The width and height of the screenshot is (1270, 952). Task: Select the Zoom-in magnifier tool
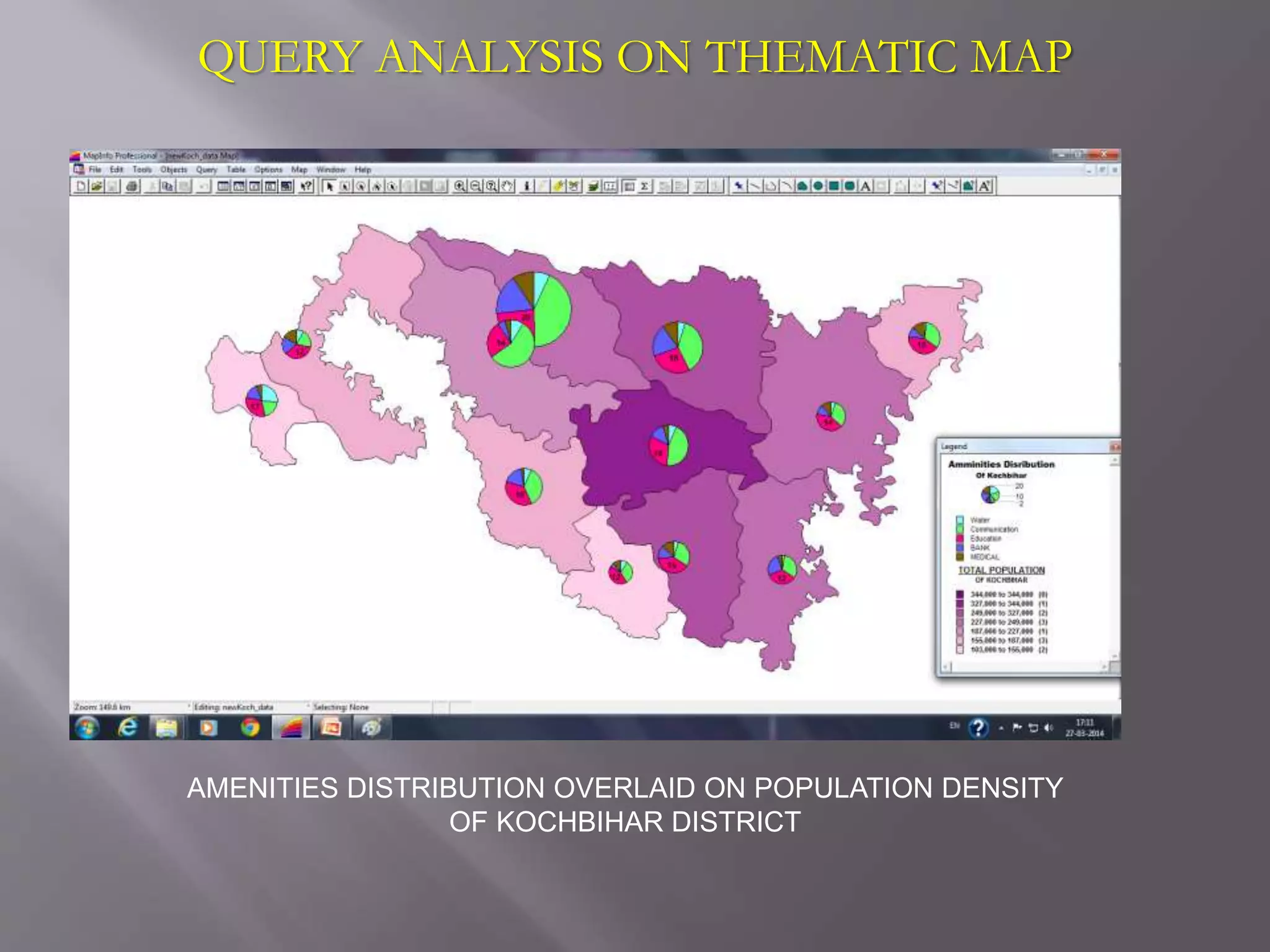pos(460,186)
